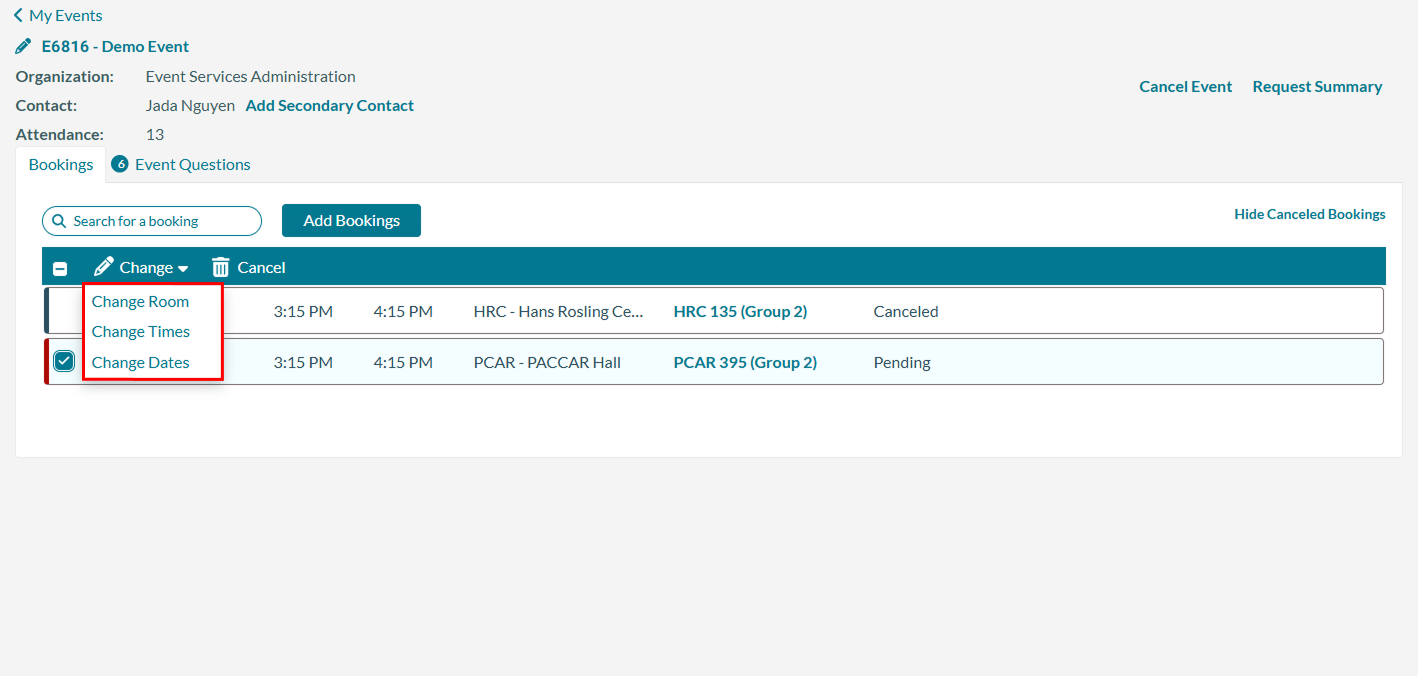Switch to the Event Questions tab
The height and width of the screenshot is (676, 1418).
[192, 165]
